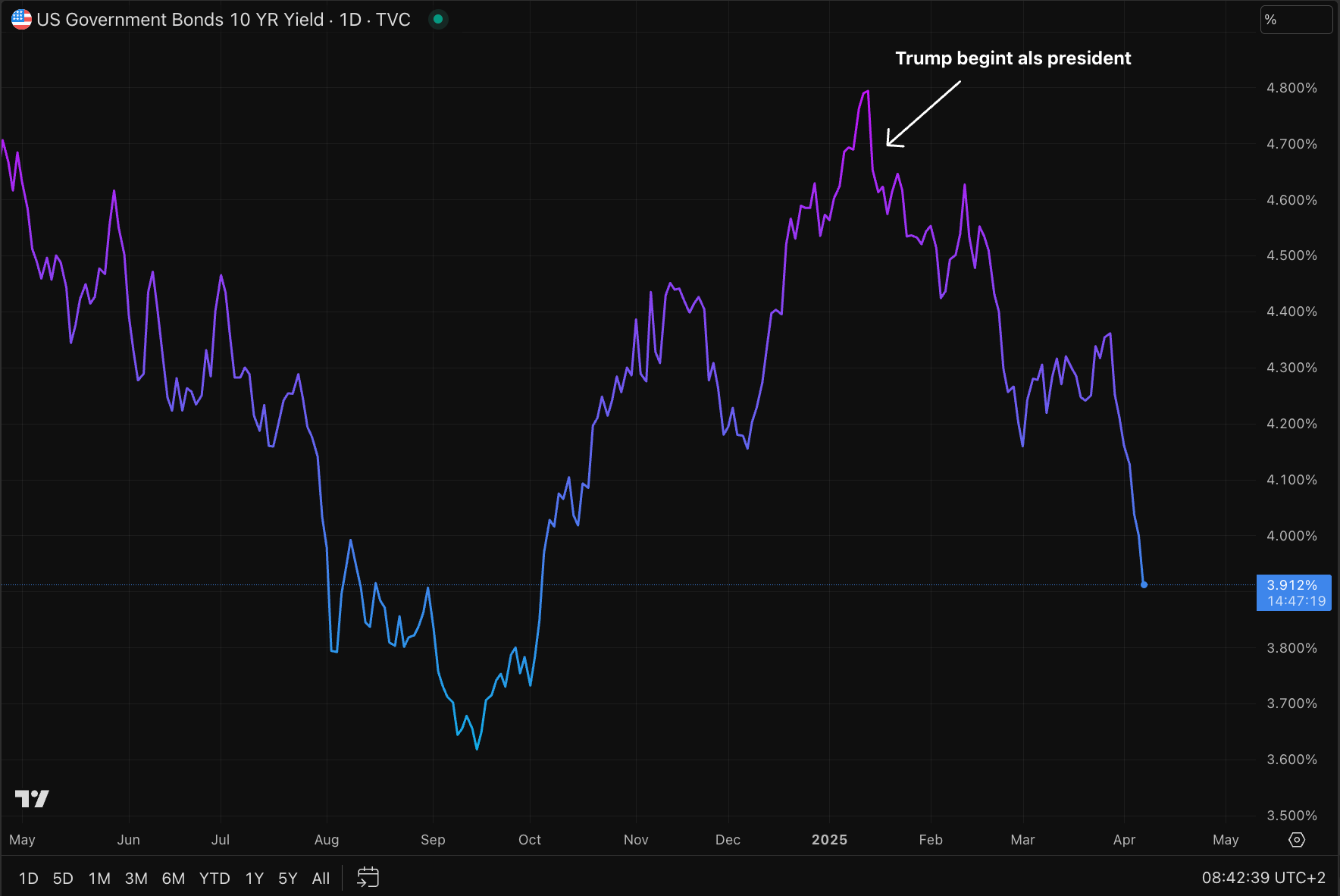Select the YTD time range
Viewport: 1340px width, 896px height.
point(214,878)
